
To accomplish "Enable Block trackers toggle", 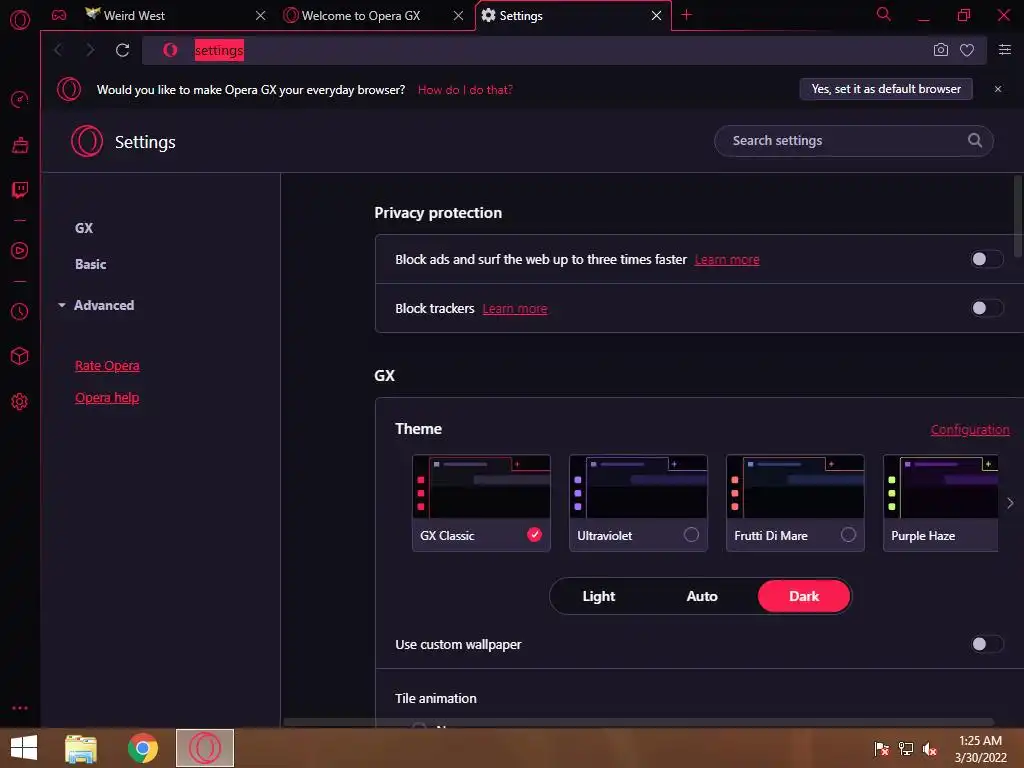I will (x=986, y=308).
